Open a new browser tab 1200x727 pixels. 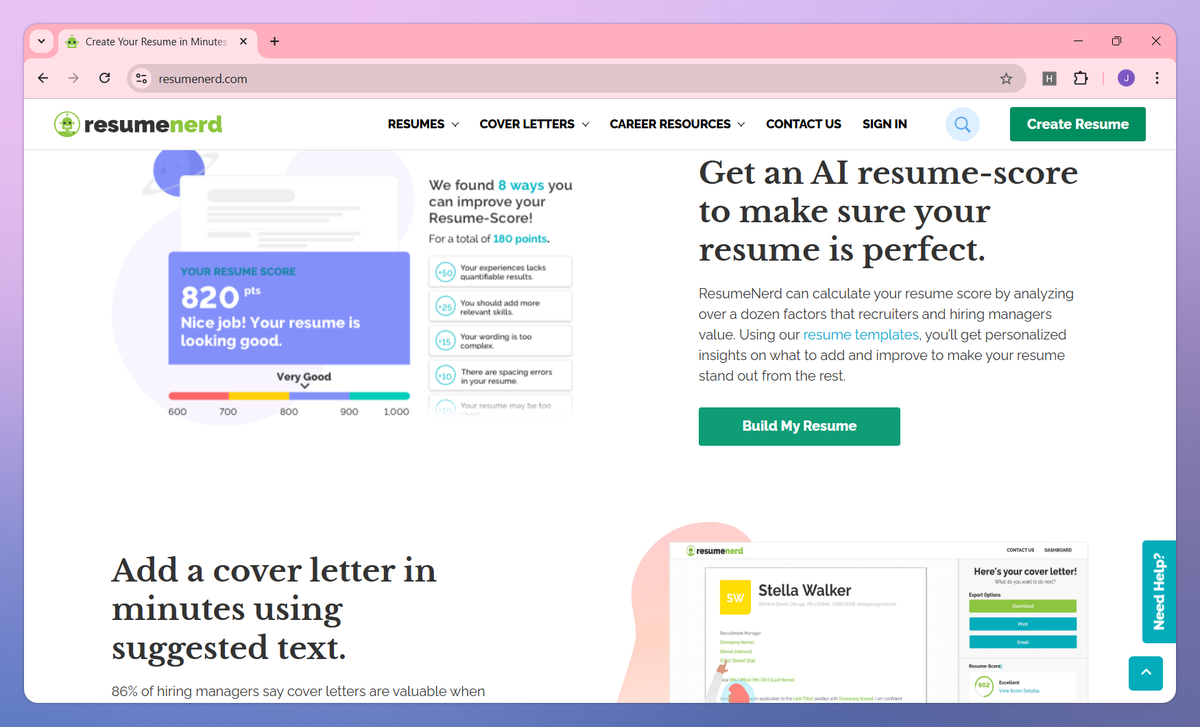[x=274, y=41]
